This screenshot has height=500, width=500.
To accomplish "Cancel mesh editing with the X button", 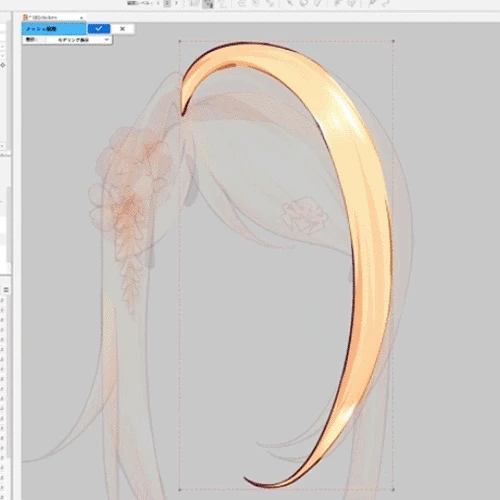I will (122, 29).
